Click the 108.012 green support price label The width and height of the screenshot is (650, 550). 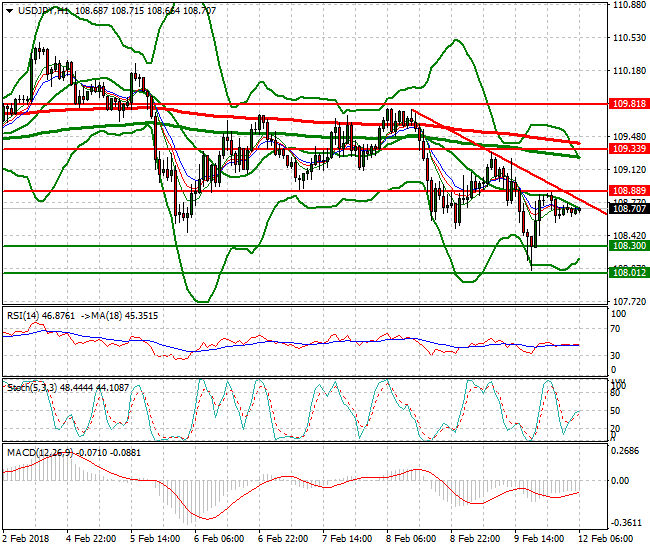pos(627,272)
